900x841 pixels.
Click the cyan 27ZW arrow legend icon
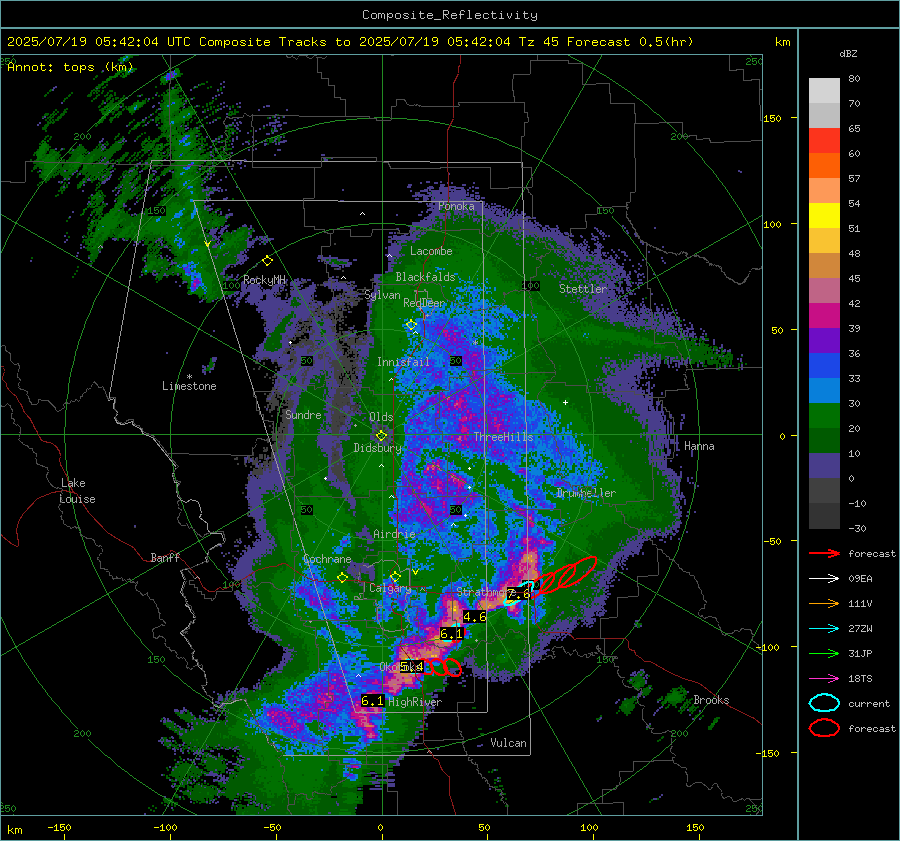coord(824,629)
